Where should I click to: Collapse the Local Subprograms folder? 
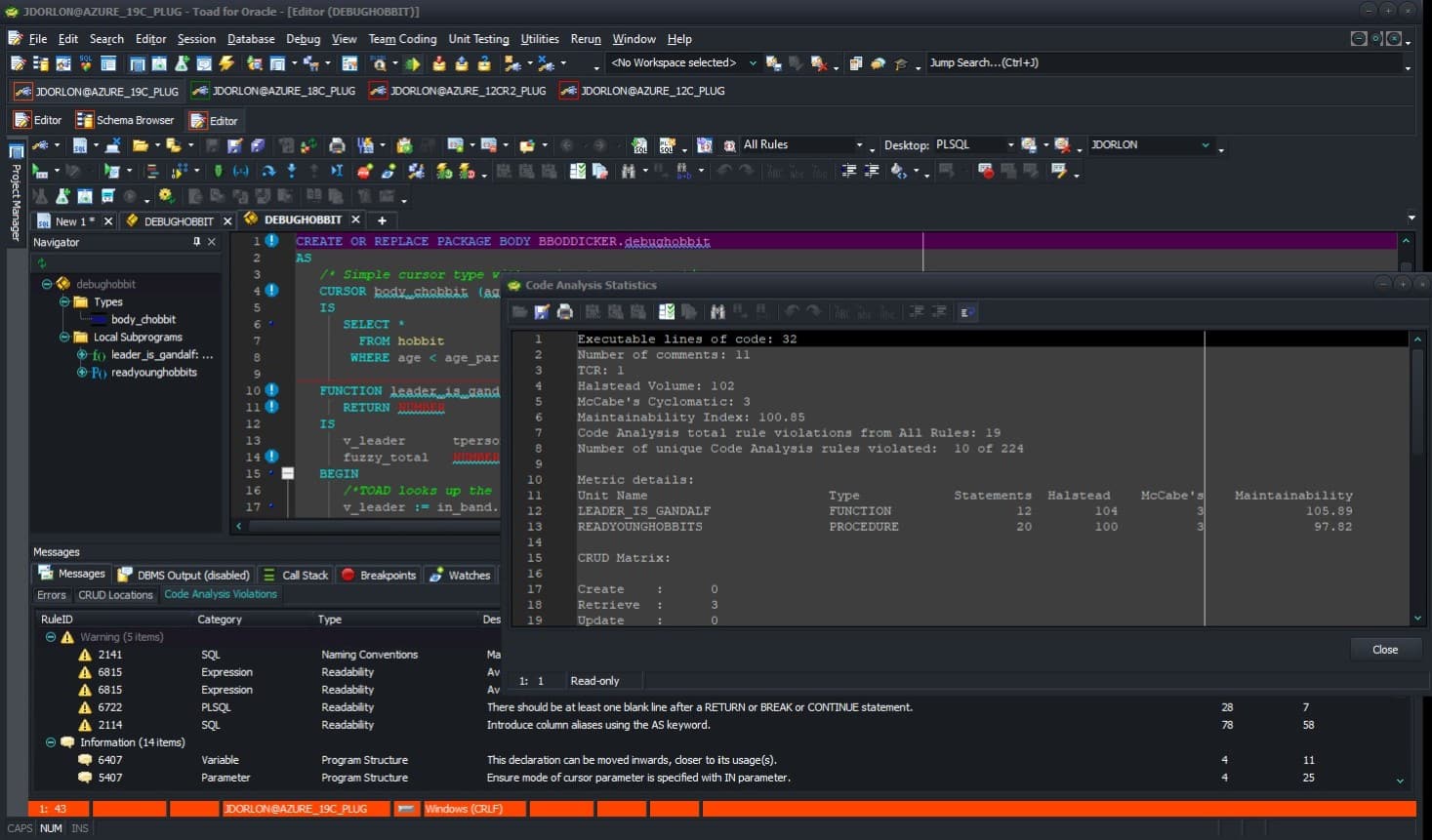pyautogui.click(x=63, y=337)
